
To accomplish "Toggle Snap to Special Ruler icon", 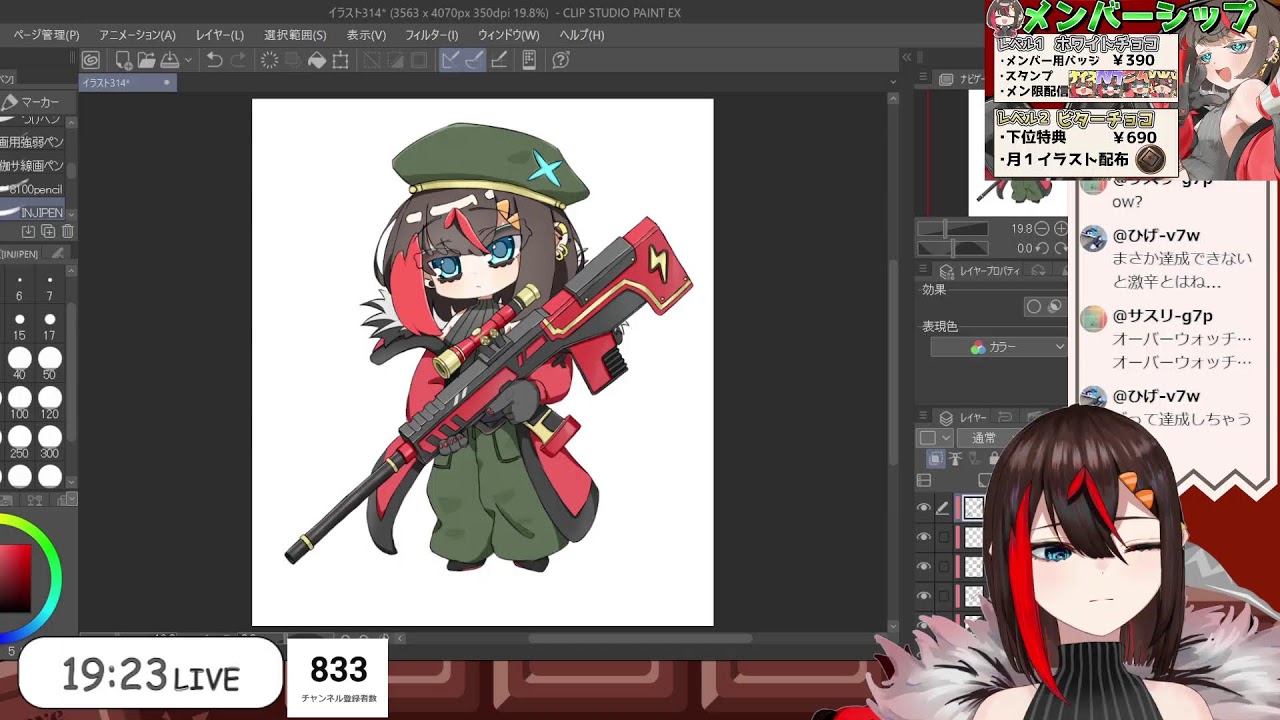I will [x=474, y=60].
